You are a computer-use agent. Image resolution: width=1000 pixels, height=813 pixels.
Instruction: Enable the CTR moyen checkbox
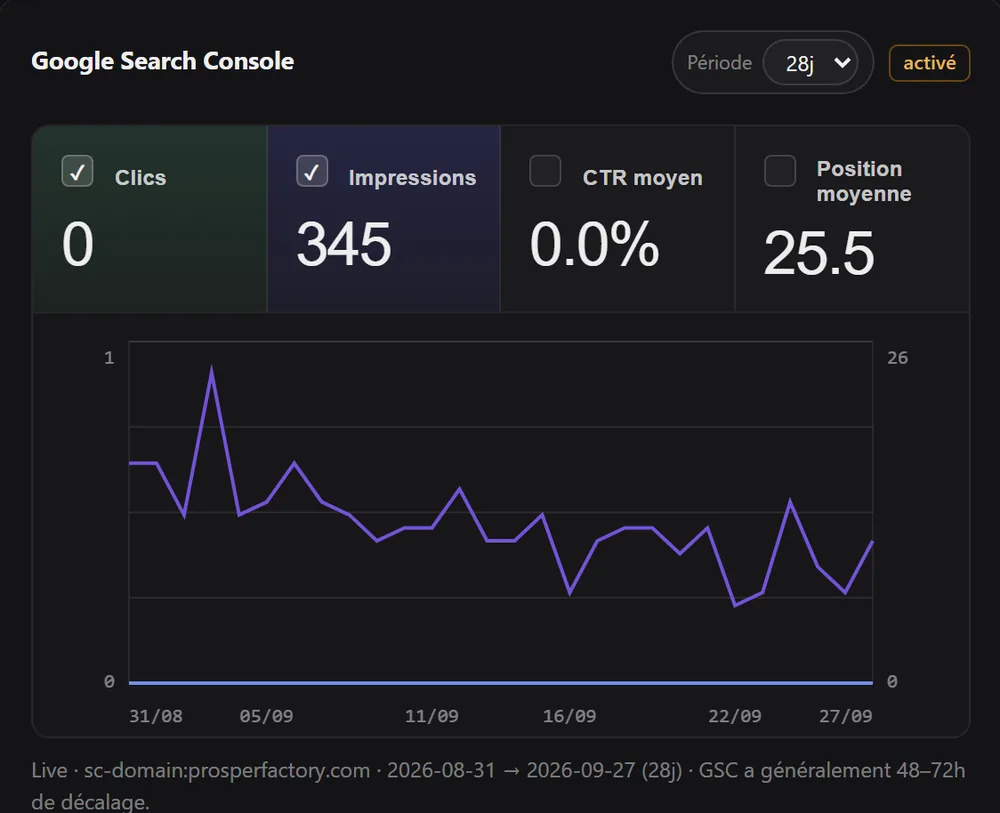point(545,171)
